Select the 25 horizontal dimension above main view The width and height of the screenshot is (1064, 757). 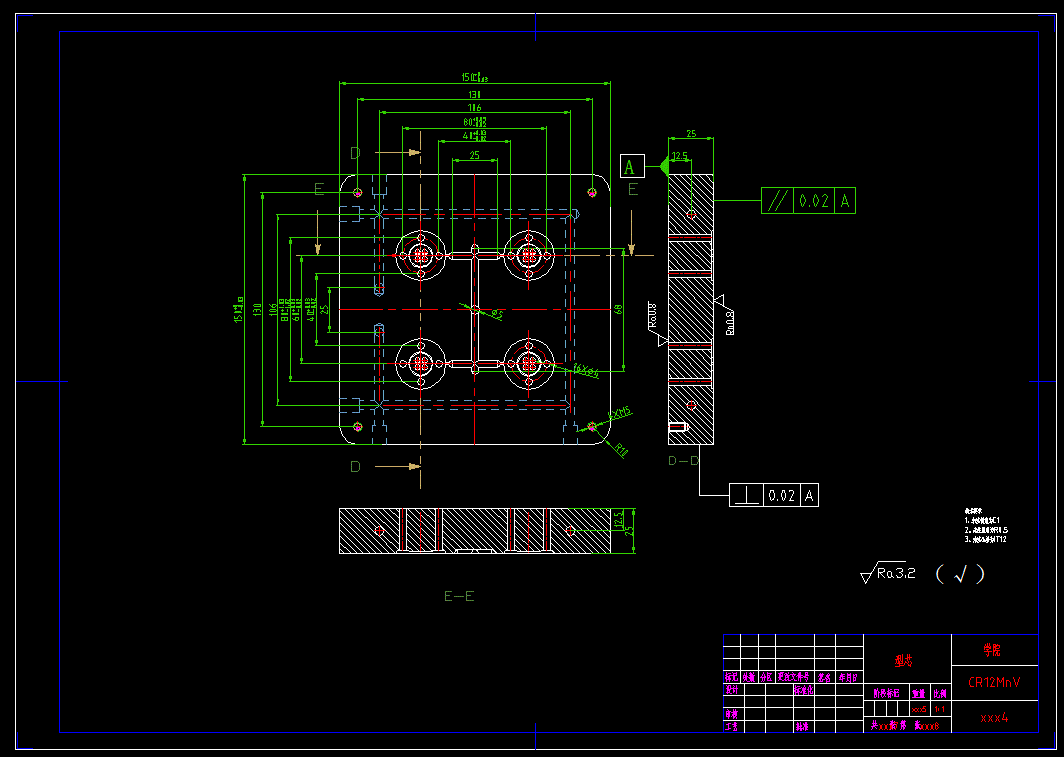click(474, 155)
